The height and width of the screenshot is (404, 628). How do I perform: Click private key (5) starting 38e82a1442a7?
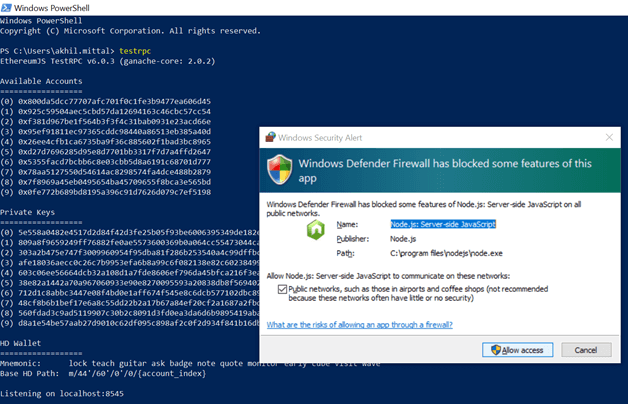tap(139, 283)
